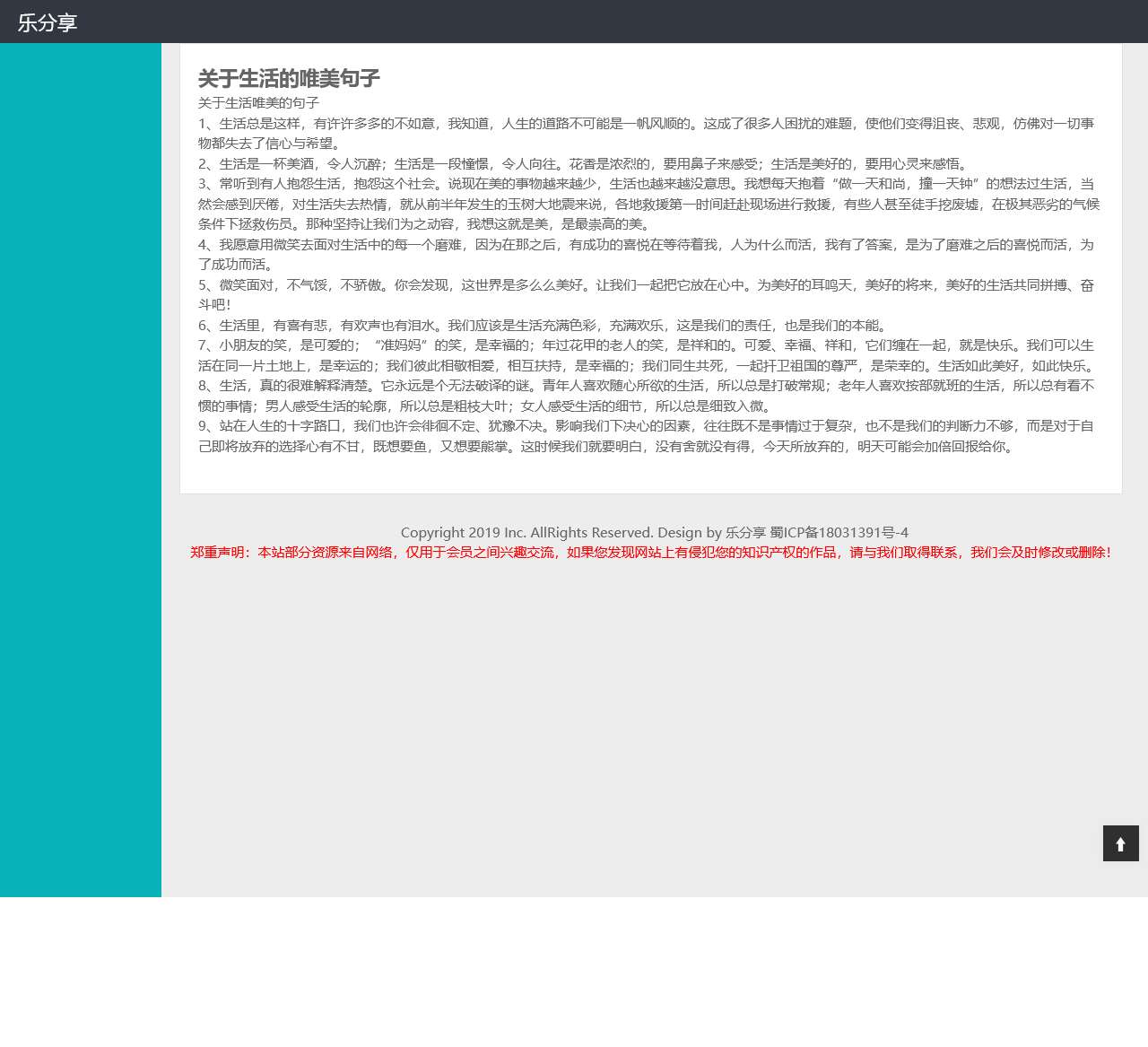Click sentence 9 starting 站在人生的十字路口
Viewport: 1148px width, 1047px height.
tap(646, 436)
